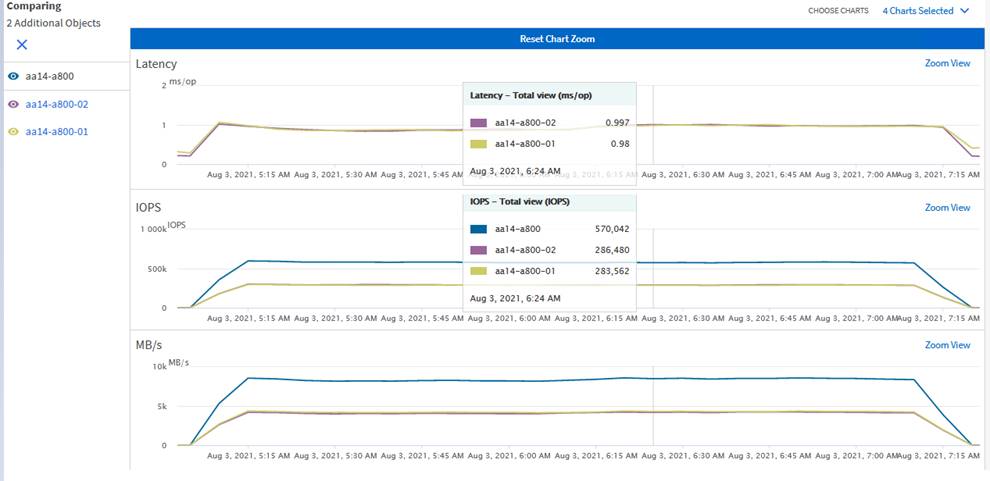Viewport: 990px width, 481px height.
Task: Click the Latency chart title
Action: click(156, 64)
